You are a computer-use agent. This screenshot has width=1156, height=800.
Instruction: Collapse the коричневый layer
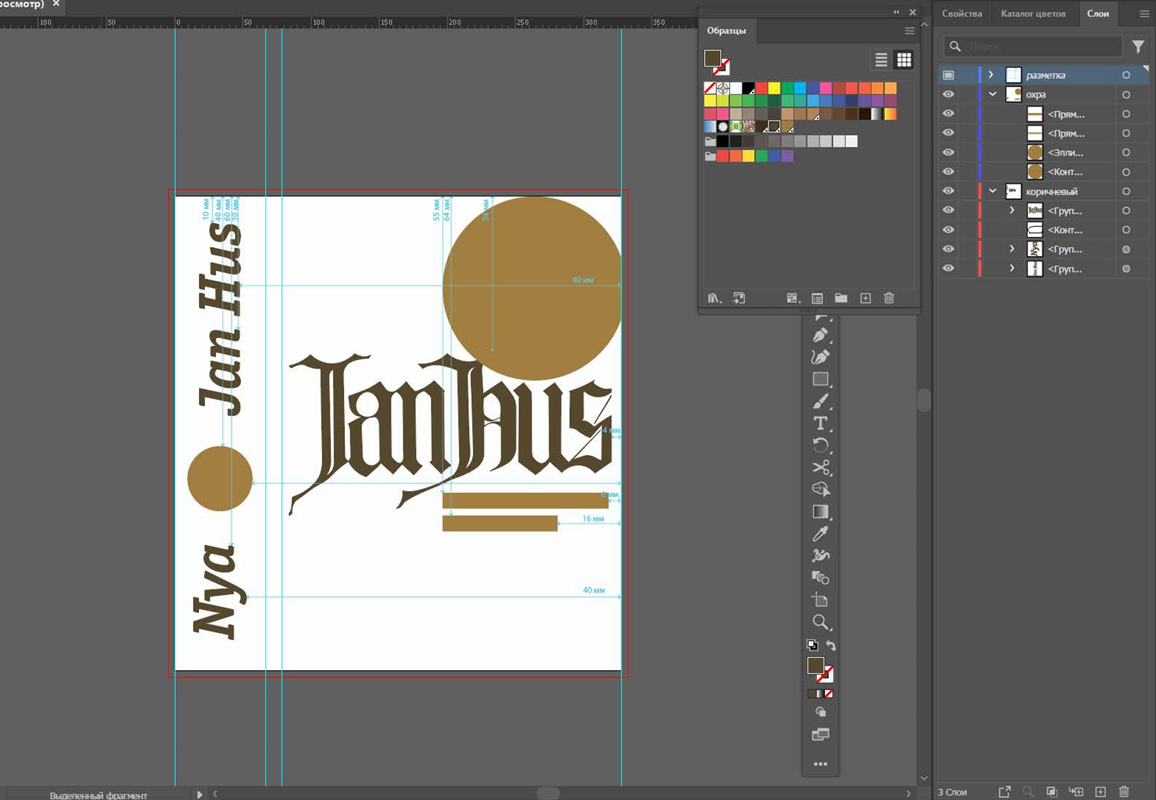click(x=992, y=191)
